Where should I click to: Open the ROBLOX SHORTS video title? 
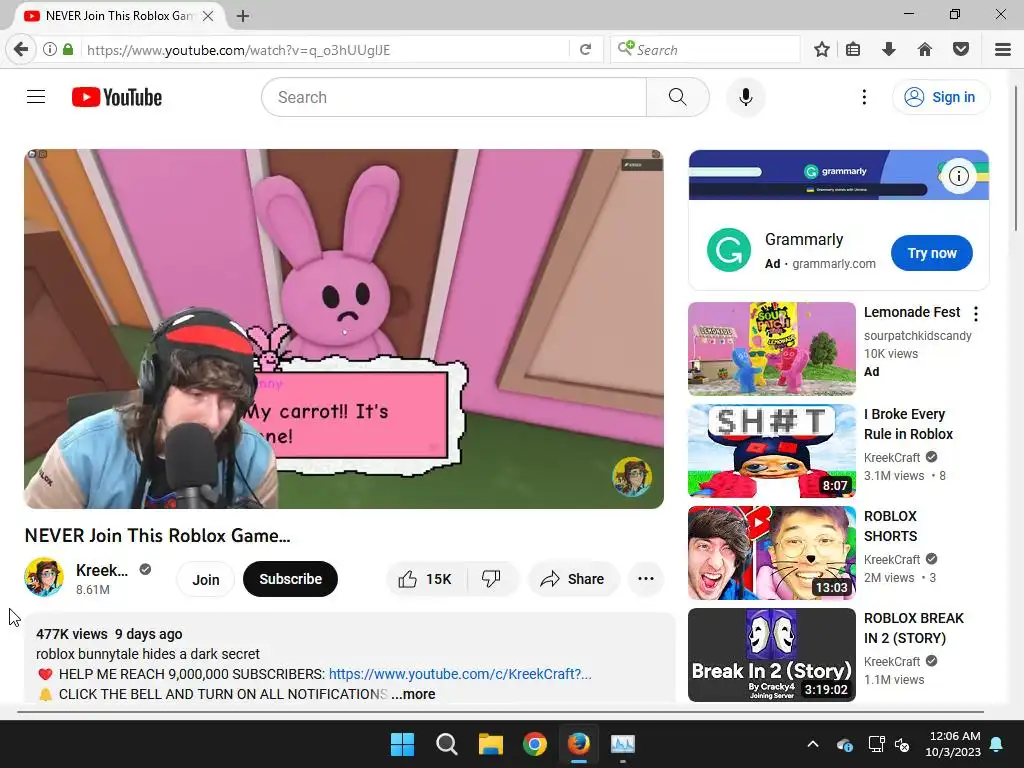(x=891, y=526)
